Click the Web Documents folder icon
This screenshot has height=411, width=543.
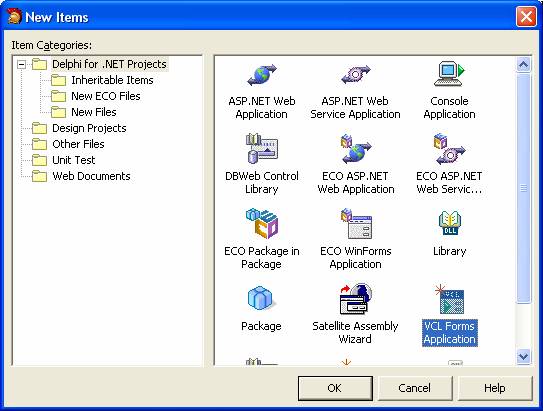click(39, 176)
